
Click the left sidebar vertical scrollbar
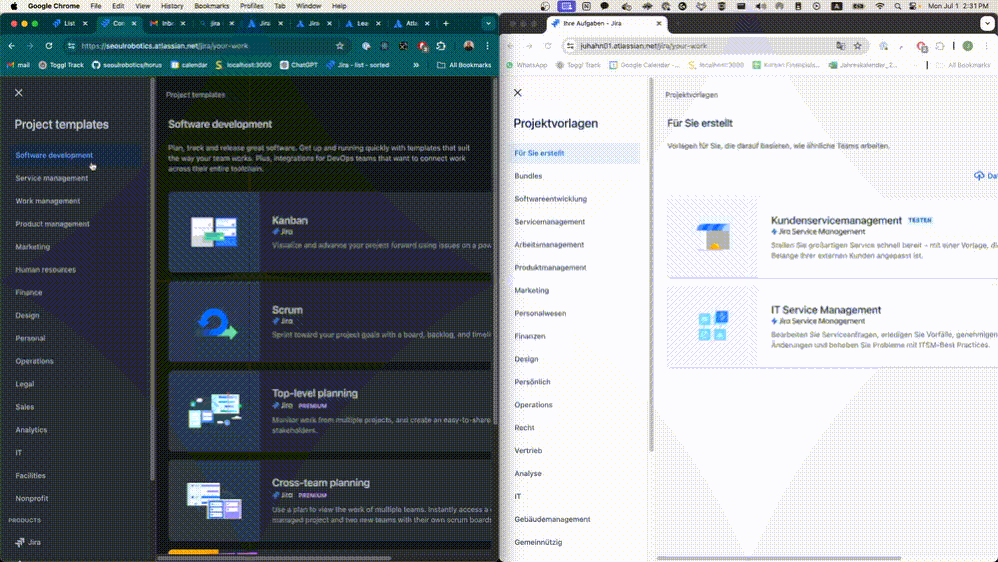pyautogui.click(x=152, y=279)
